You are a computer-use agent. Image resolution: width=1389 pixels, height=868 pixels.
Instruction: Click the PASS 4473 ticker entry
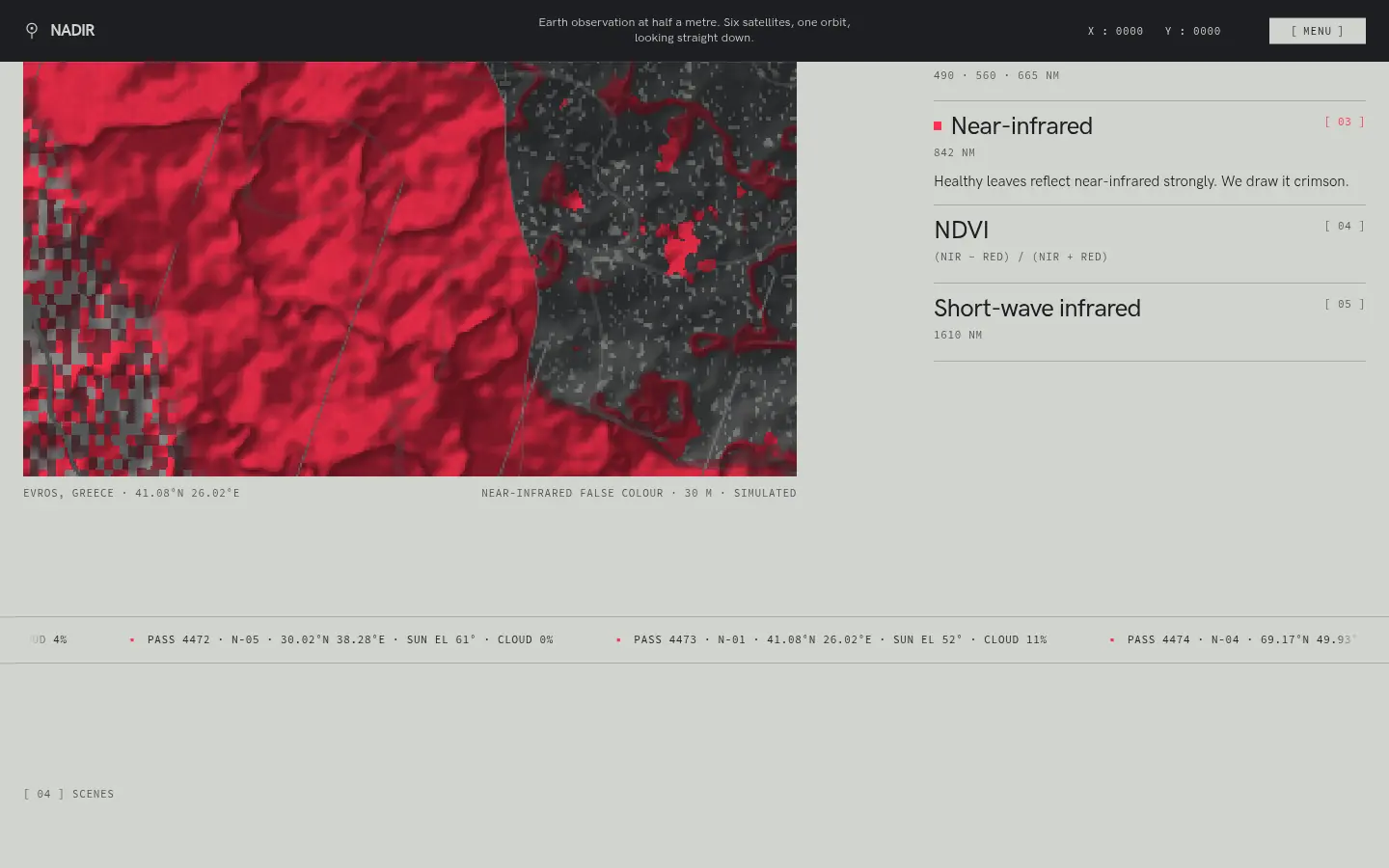click(x=840, y=639)
